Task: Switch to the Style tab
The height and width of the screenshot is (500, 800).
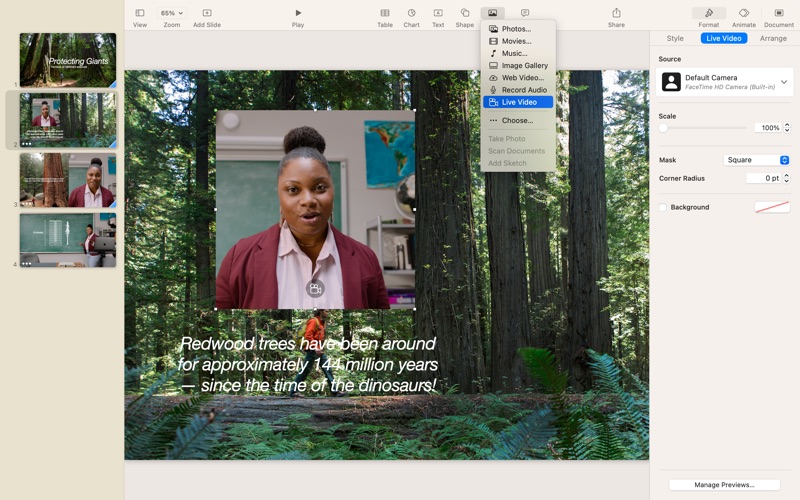Action: 675,38
